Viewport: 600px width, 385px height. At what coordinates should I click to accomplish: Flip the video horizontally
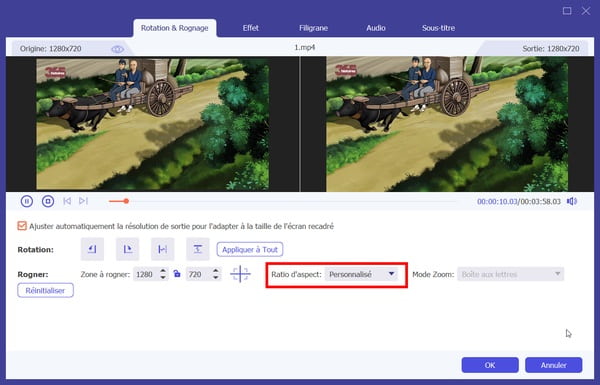coord(163,250)
